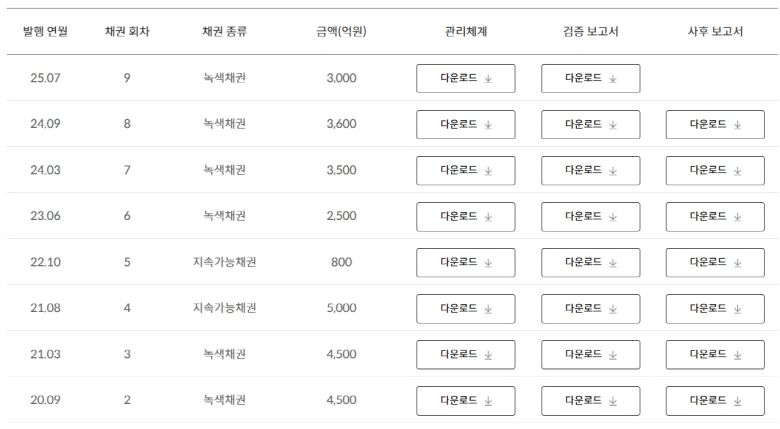780x429 pixels.
Task: Download 관리체계 for round 5 지속가능채권
Action: (465, 262)
